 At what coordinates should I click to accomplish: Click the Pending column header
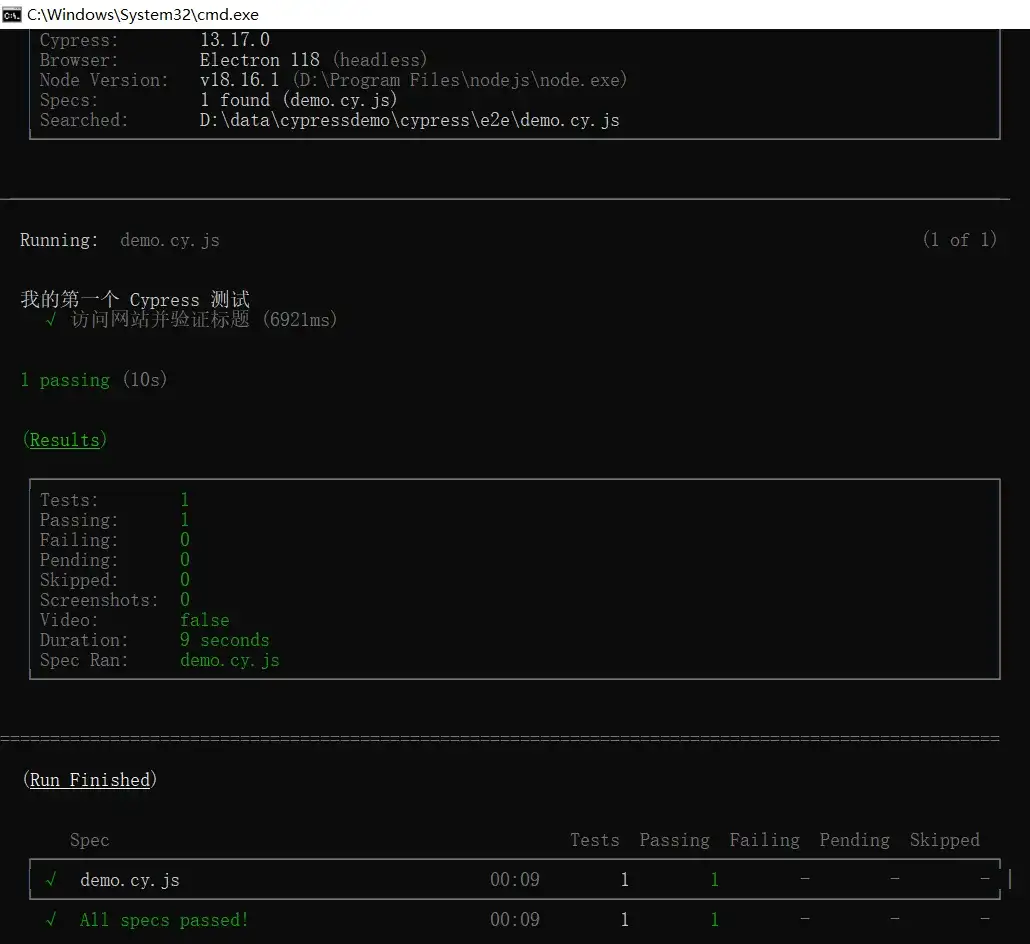pos(855,840)
